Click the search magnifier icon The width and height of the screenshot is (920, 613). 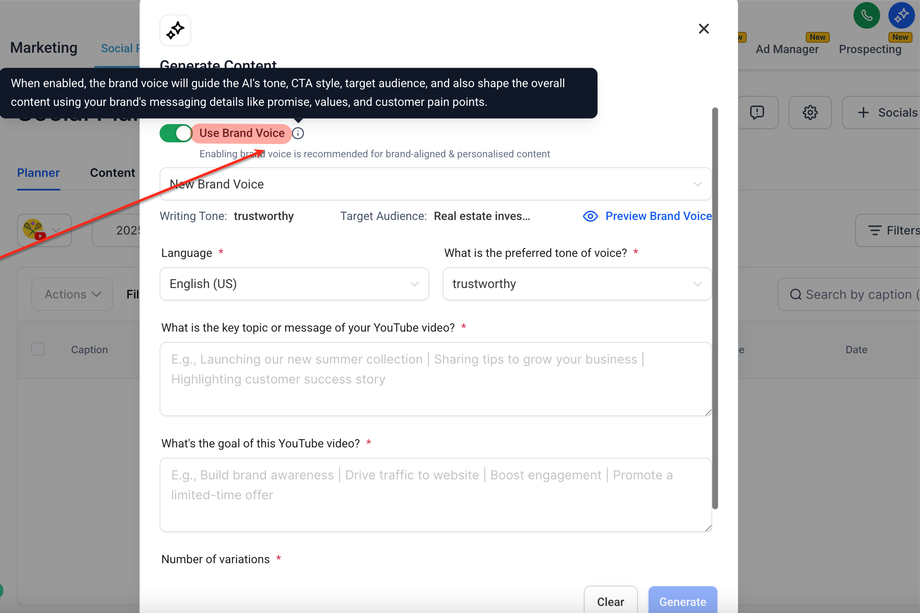click(796, 295)
